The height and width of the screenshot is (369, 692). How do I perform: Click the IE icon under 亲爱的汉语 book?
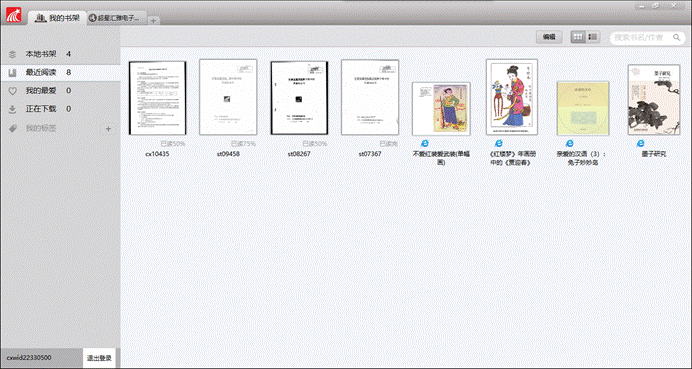pyautogui.click(x=570, y=143)
